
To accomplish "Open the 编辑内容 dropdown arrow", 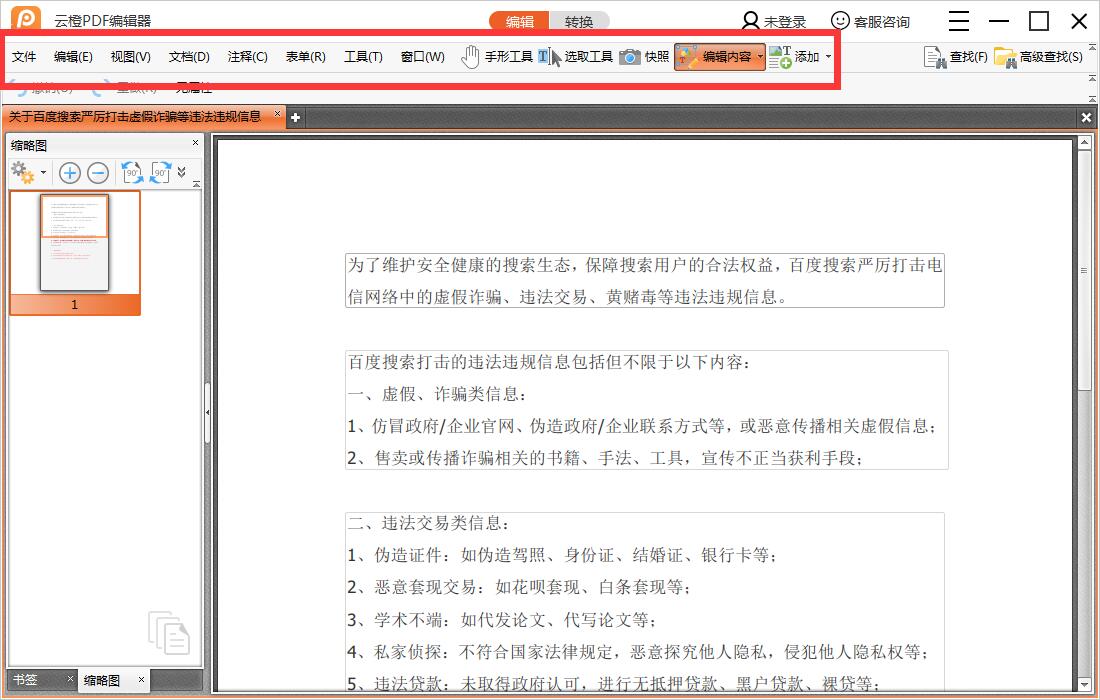I will 760,56.
